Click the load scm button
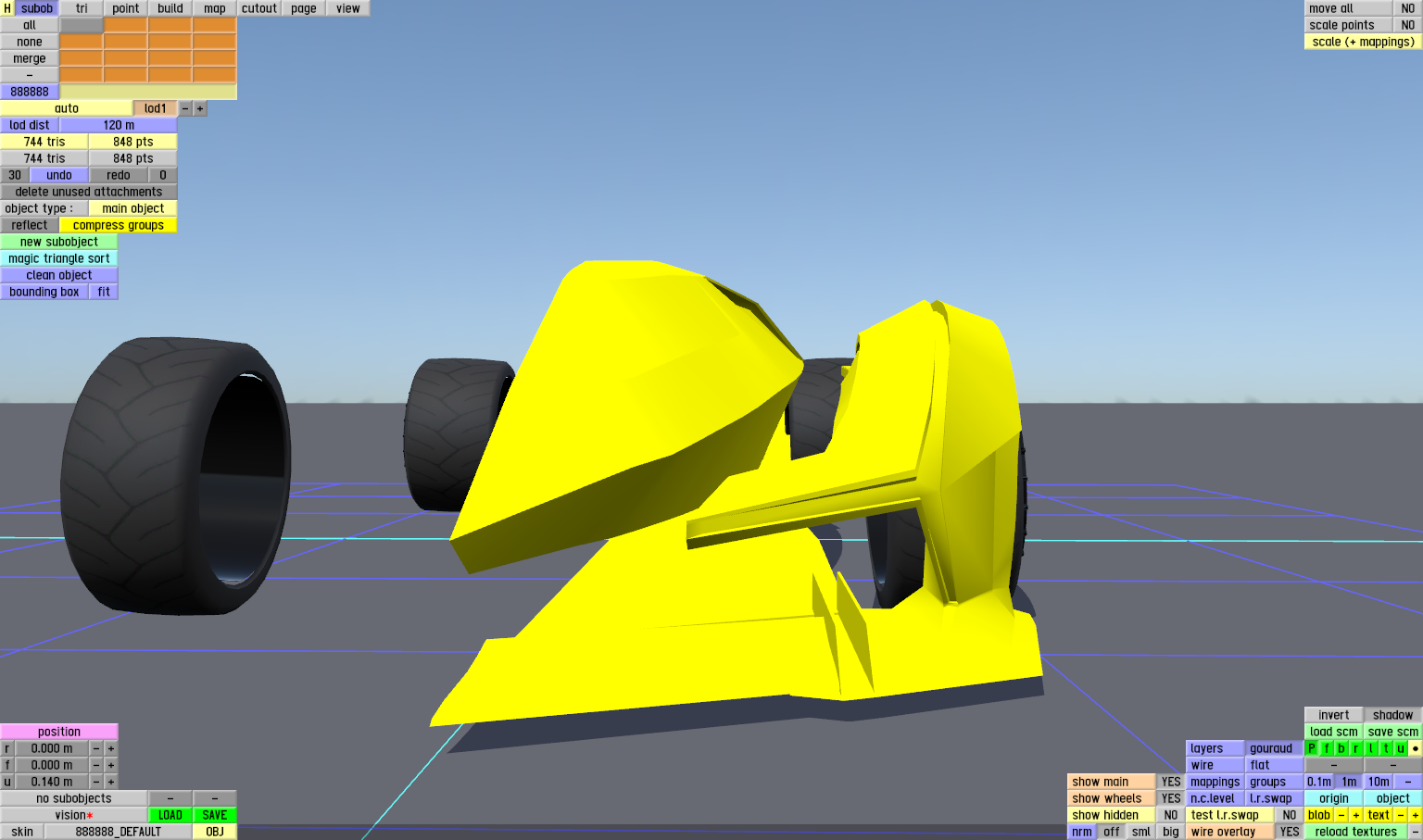 pos(1334,732)
